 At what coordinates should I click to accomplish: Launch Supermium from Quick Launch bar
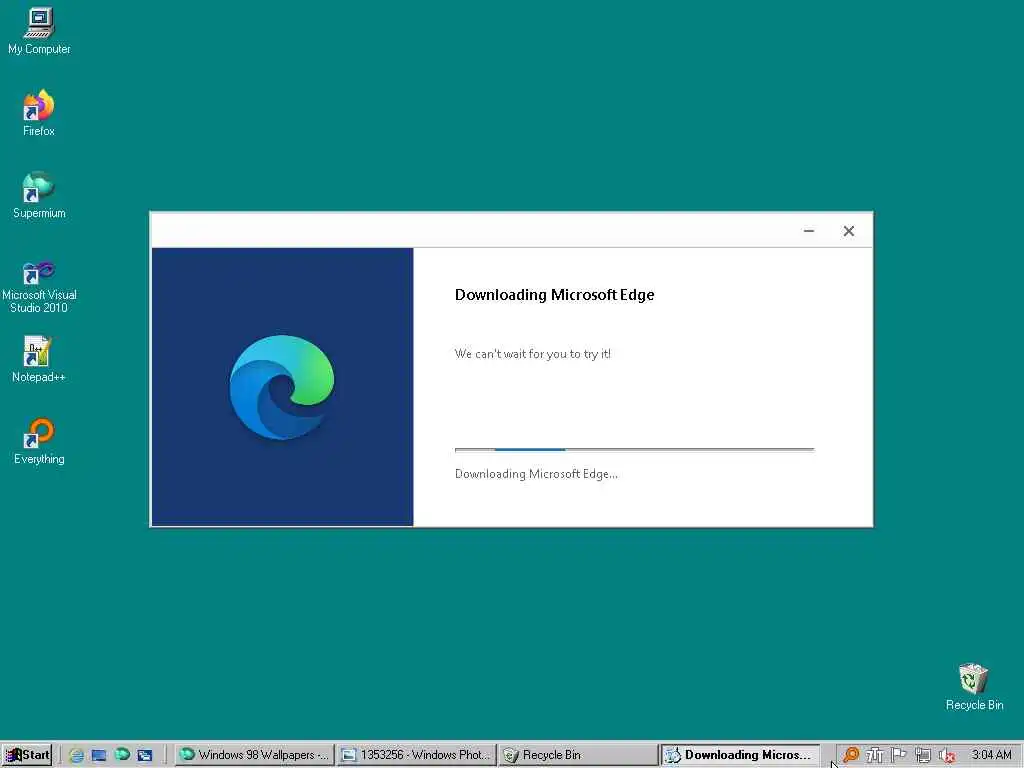(122, 755)
